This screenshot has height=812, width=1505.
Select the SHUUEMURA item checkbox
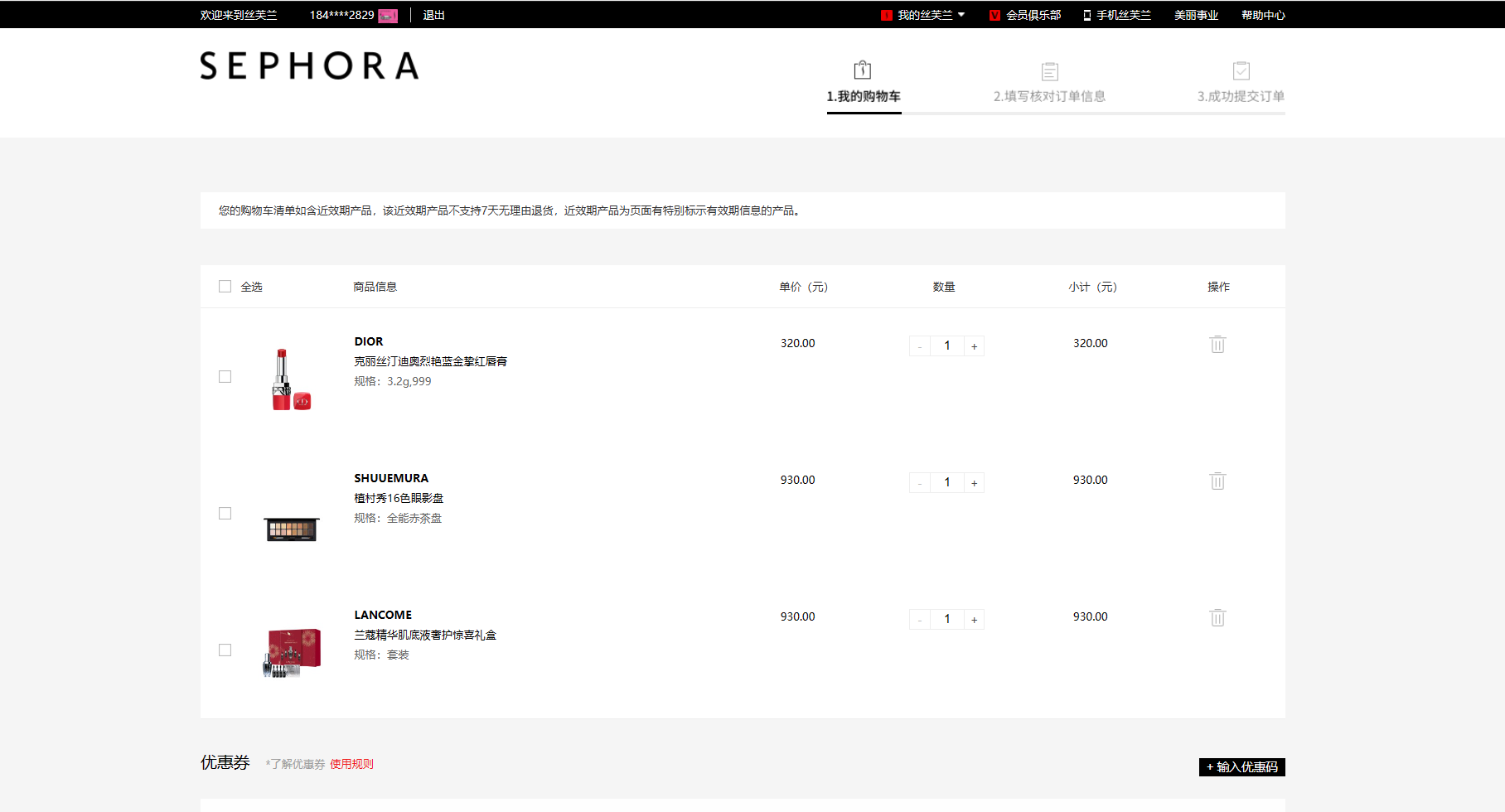tap(225, 514)
